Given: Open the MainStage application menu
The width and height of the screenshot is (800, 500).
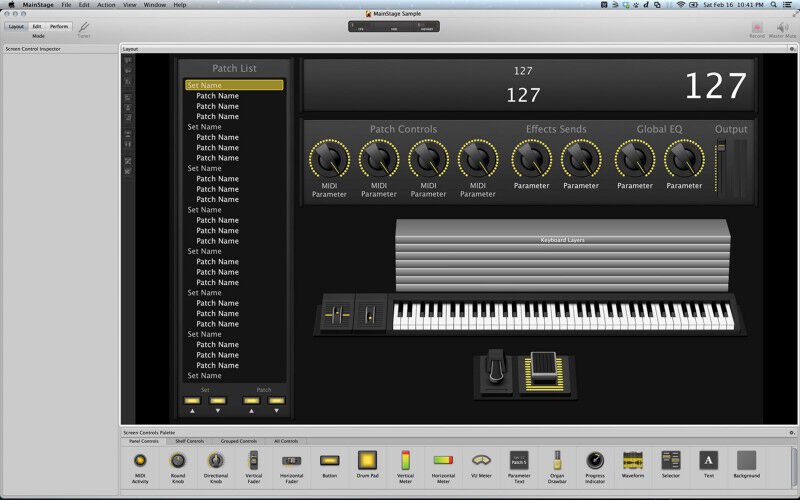Looking at the screenshot, I should pyautogui.click(x=38, y=5).
